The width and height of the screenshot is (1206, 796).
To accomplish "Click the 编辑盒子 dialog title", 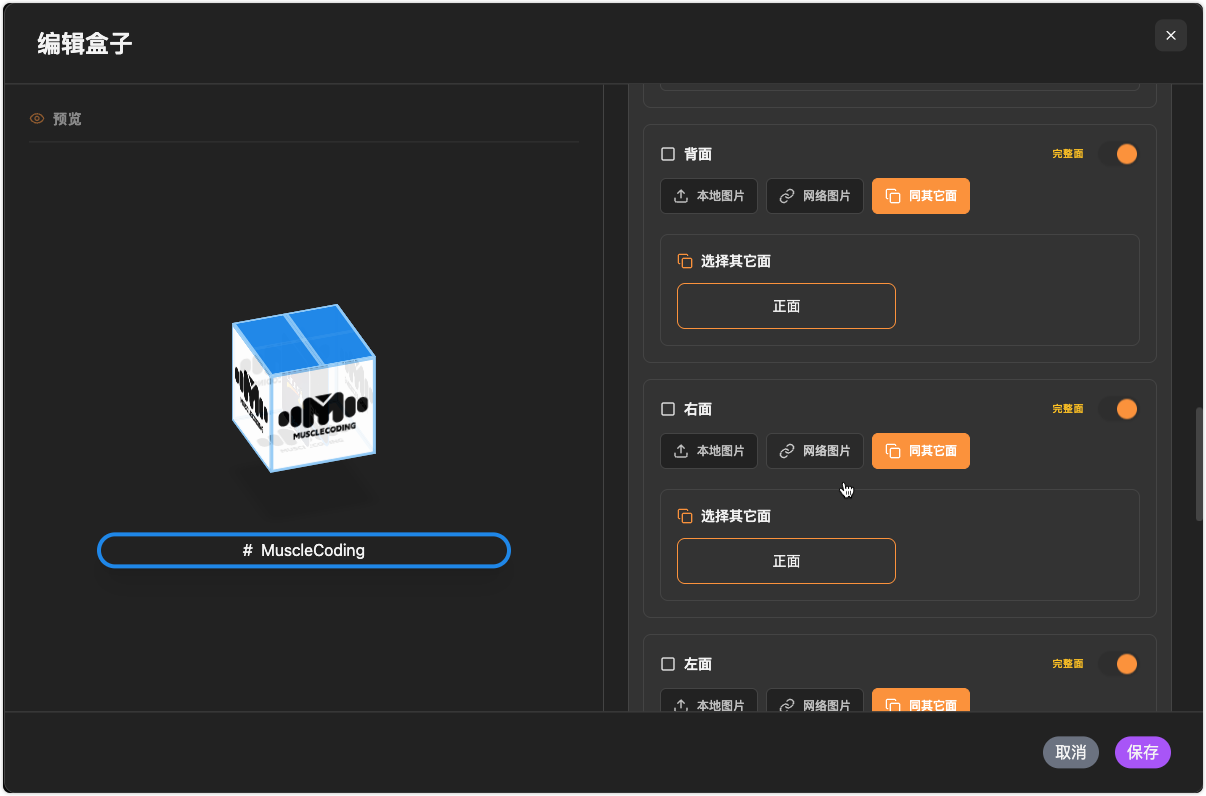I will (85, 43).
